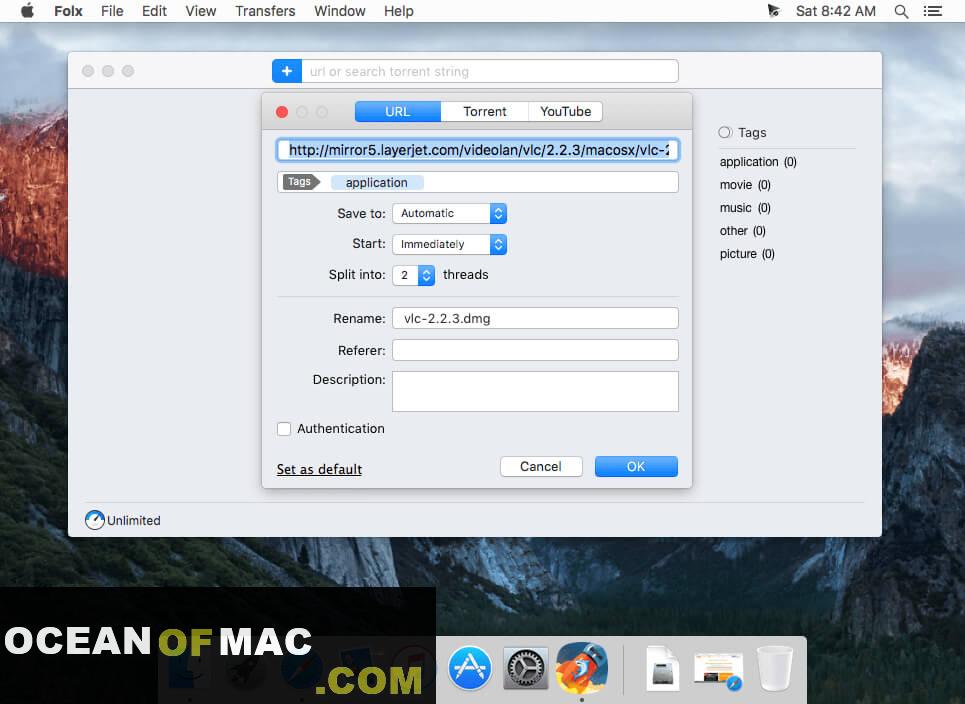Switch to the YouTube tab
Image resolution: width=965 pixels, height=704 pixels.
[x=566, y=111]
